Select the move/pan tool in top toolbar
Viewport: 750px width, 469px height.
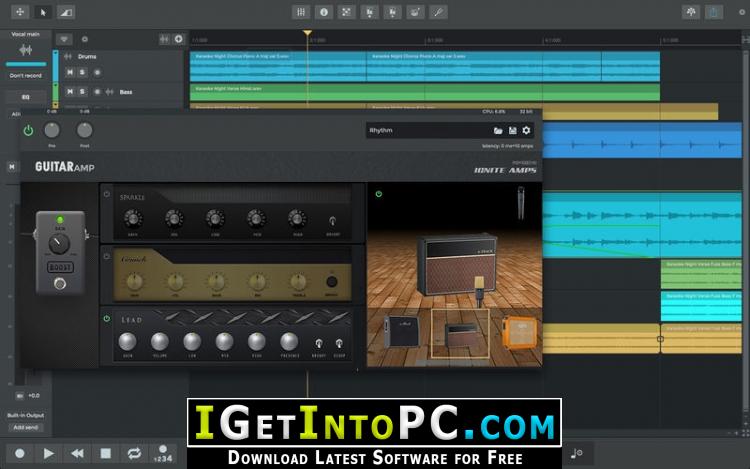click(20, 12)
